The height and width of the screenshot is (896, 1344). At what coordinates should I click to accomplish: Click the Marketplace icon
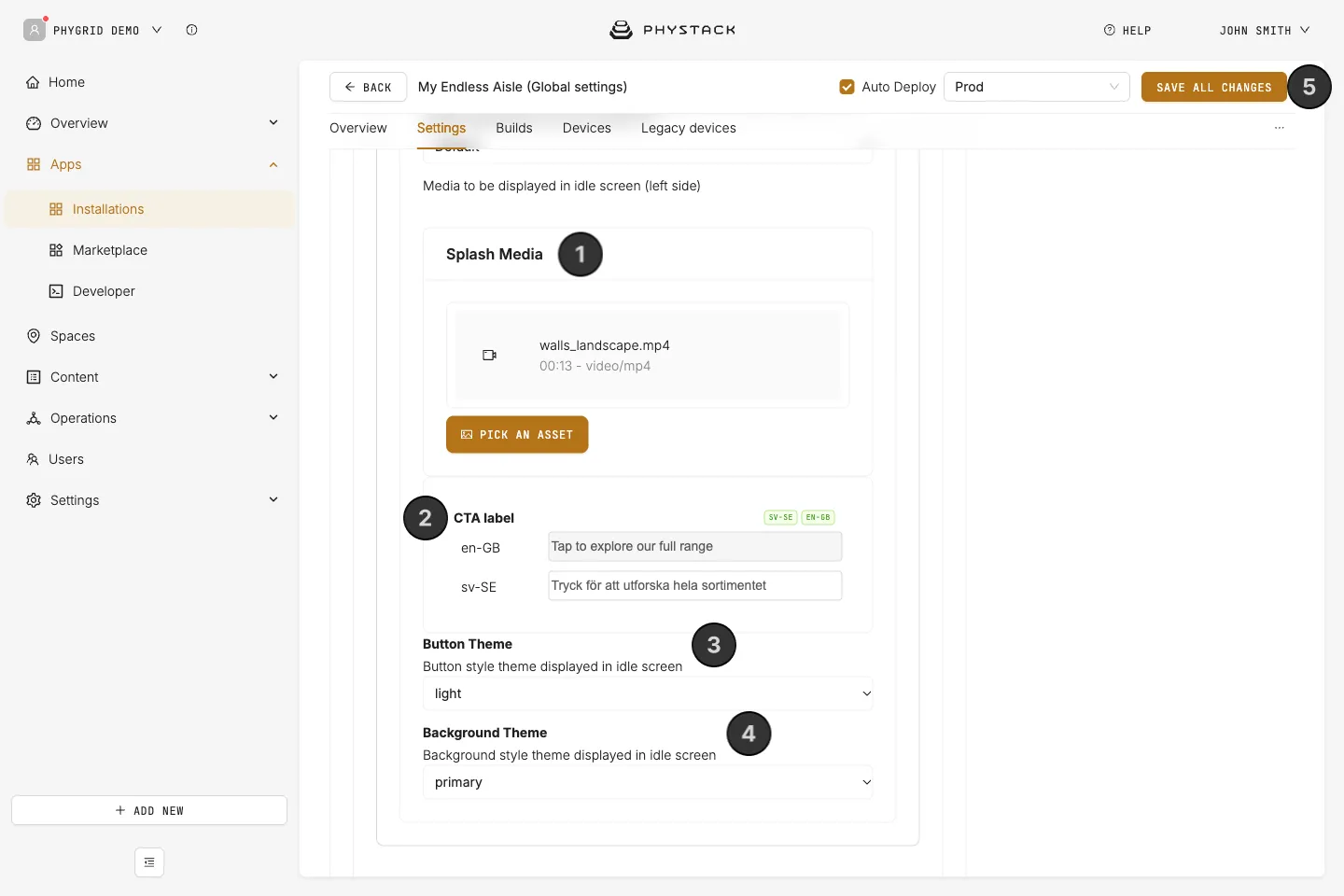56,250
